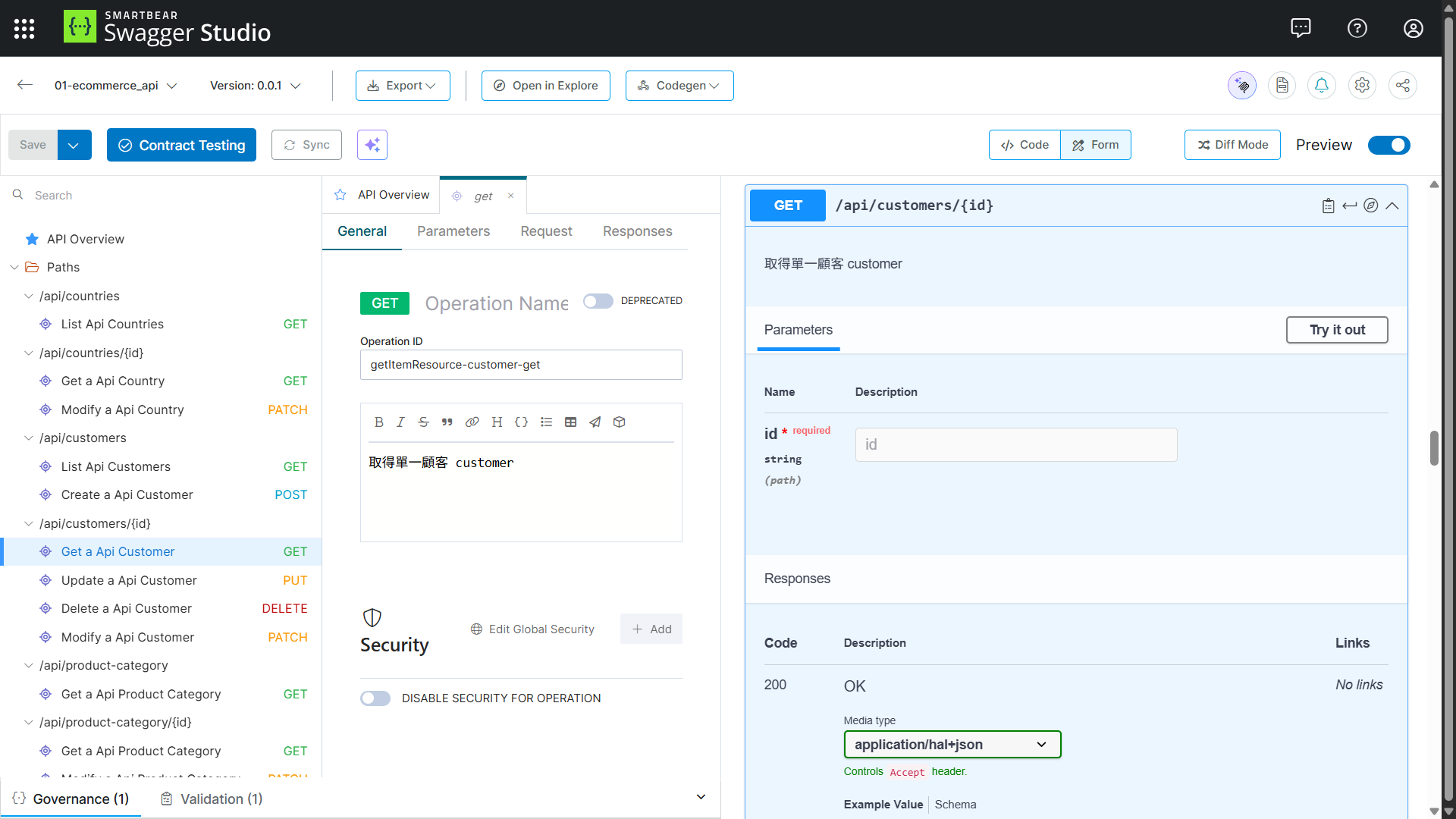Click the Contract Testing button
The height and width of the screenshot is (819, 1456).
[181, 145]
